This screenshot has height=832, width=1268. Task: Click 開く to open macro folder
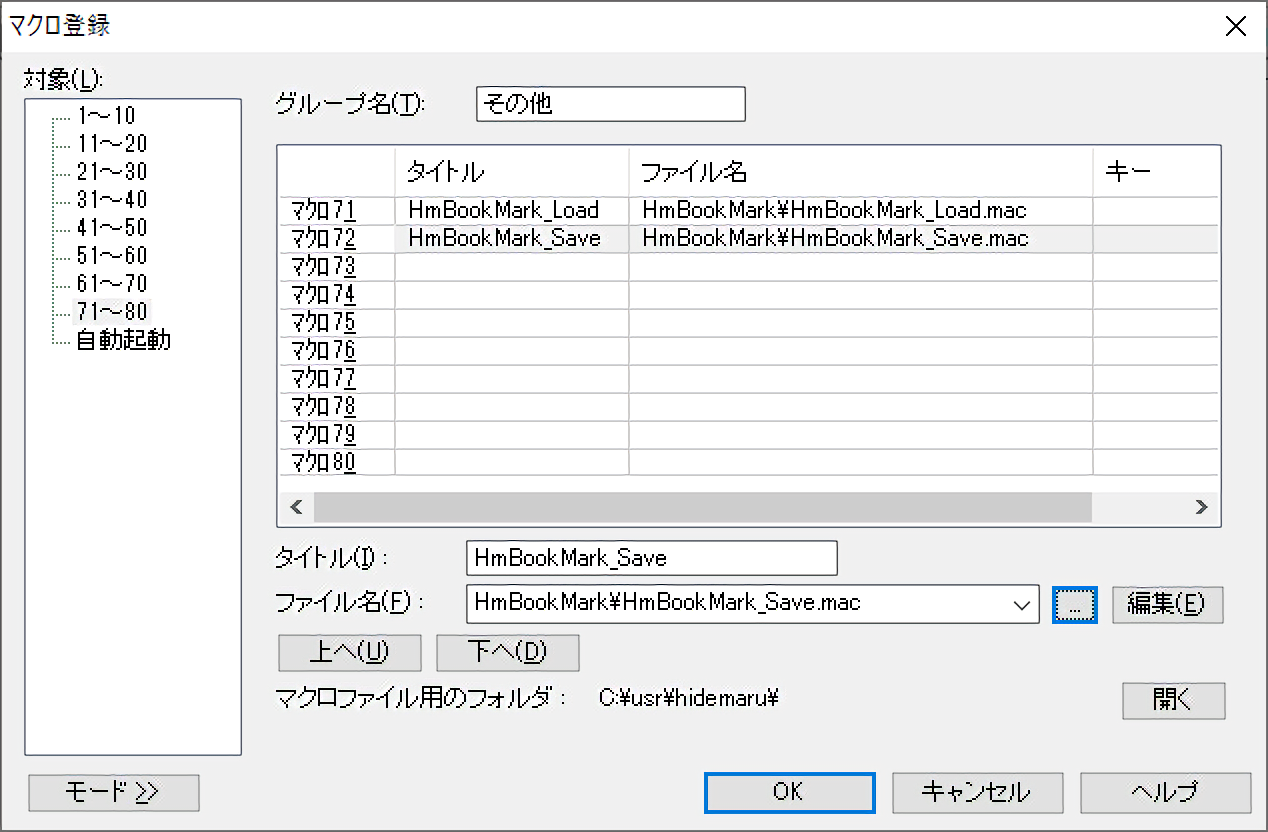pos(1173,700)
